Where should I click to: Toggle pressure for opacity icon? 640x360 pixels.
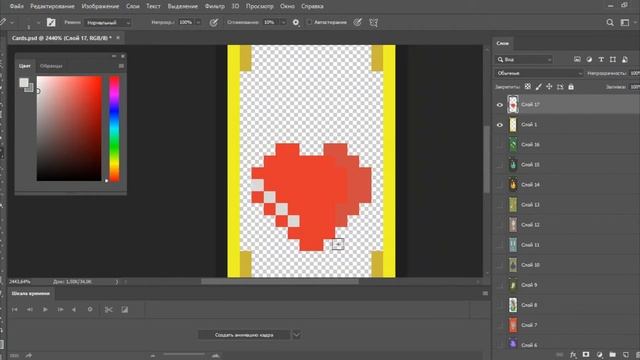coord(213,22)
